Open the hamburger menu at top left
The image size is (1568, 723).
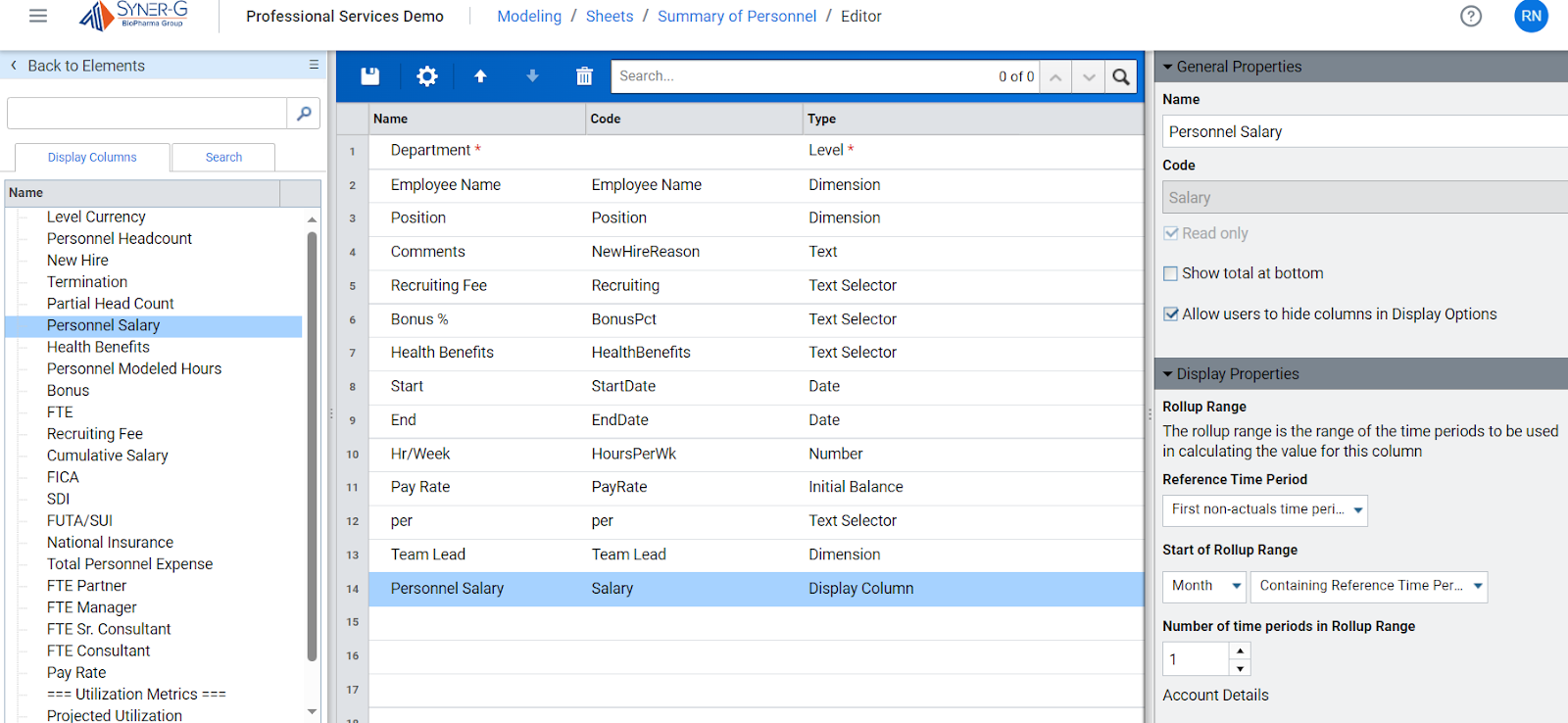(x=38, y=16)
